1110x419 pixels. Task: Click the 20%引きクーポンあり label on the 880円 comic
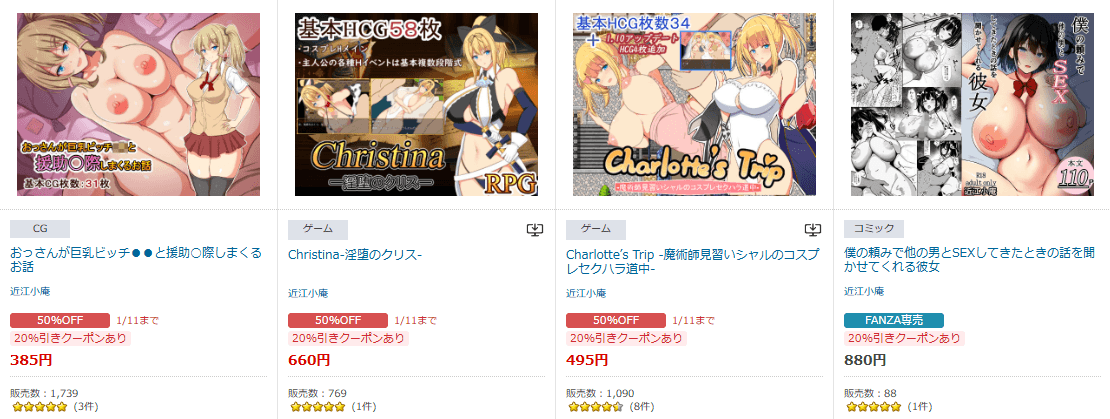pos(905,338)
